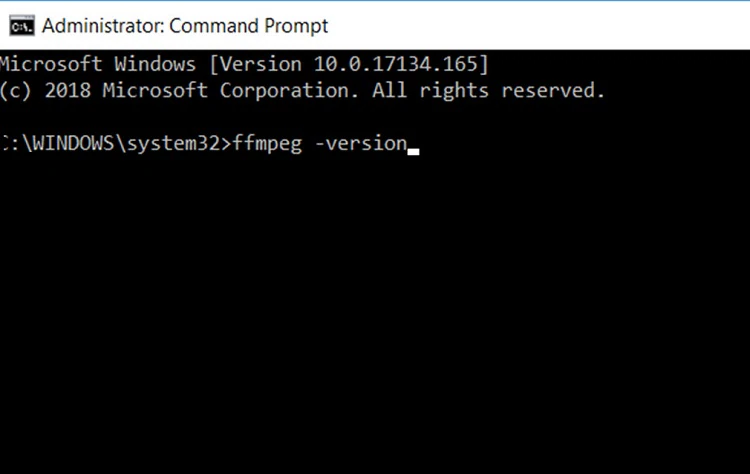Viewport: 750px width, 474px height.
Task: Click the empty black console area below the prompt
Action: [375, 320]
